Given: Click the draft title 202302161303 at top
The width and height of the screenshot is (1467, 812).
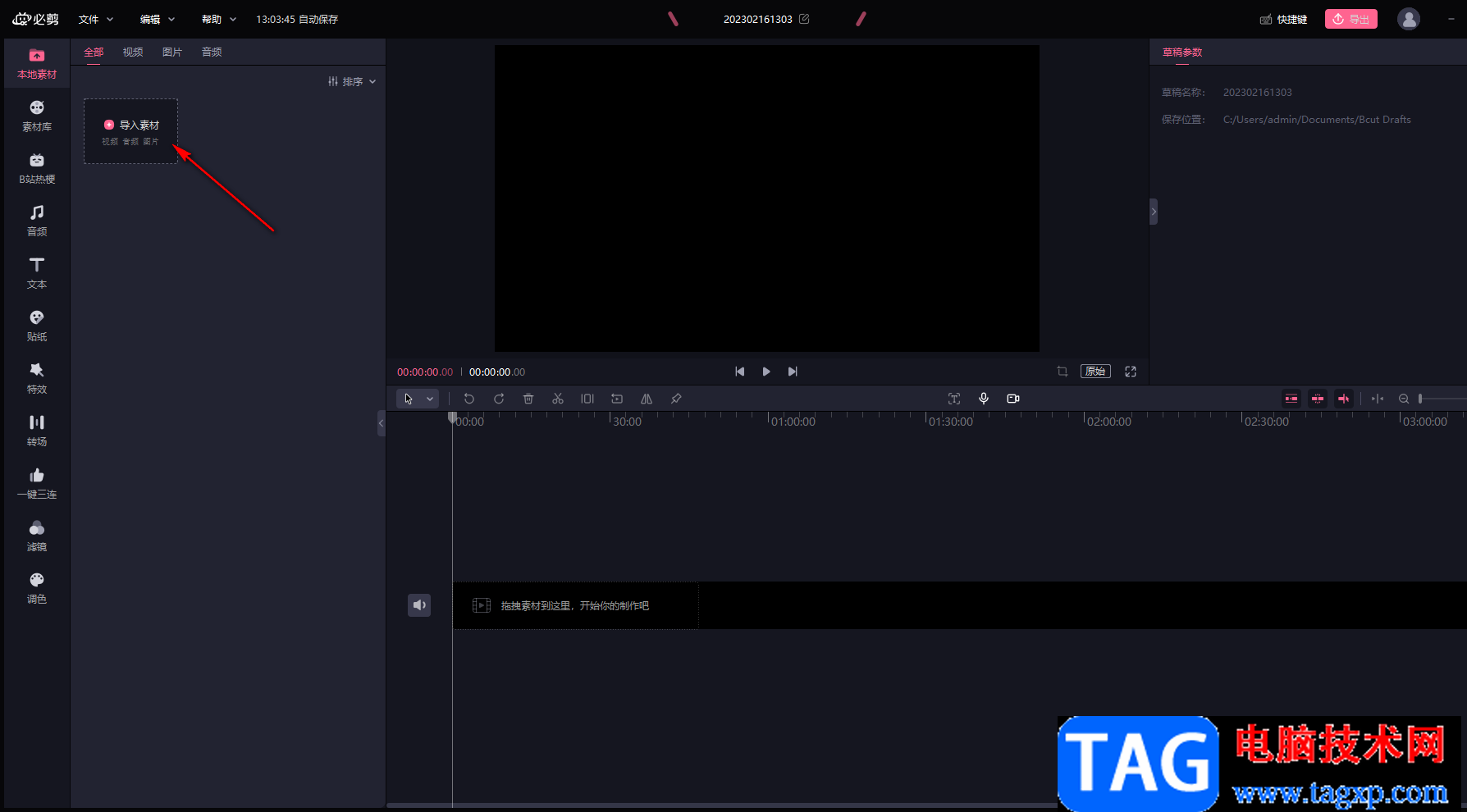Looking at the screenshot, I should pyautogui.click(x=758, y=19).
